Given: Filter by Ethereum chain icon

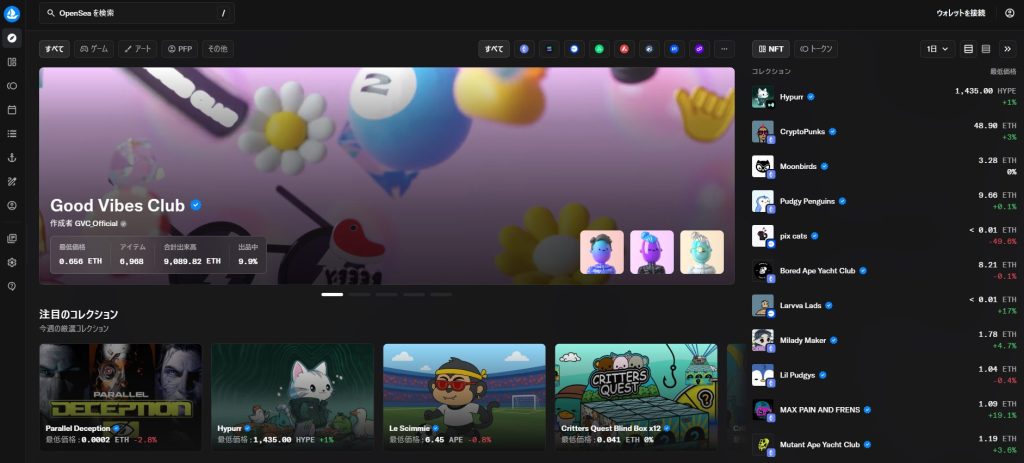Looking at the screenshot, I should [523, 48].
